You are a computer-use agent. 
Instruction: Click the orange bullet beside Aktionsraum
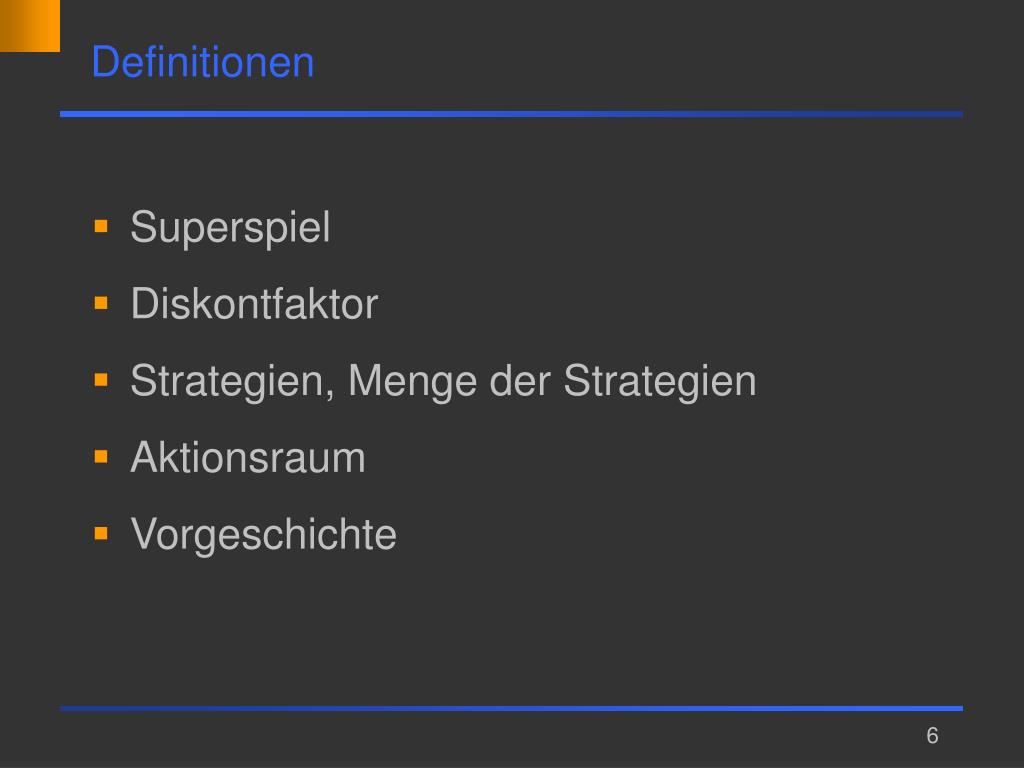pos(101,456)
